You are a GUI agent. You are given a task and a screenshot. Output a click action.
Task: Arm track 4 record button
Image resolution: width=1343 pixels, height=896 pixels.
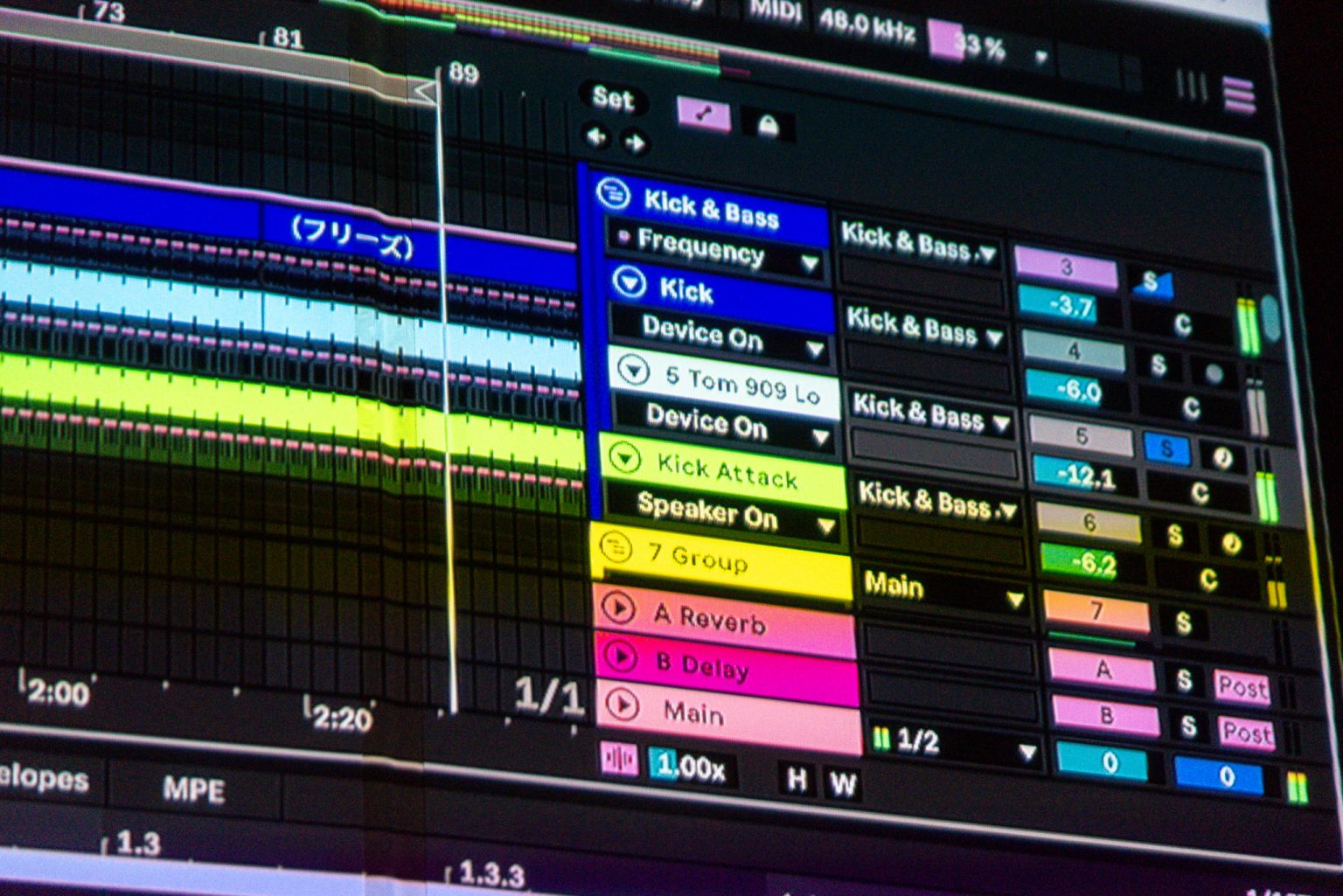pos(1214,374)
